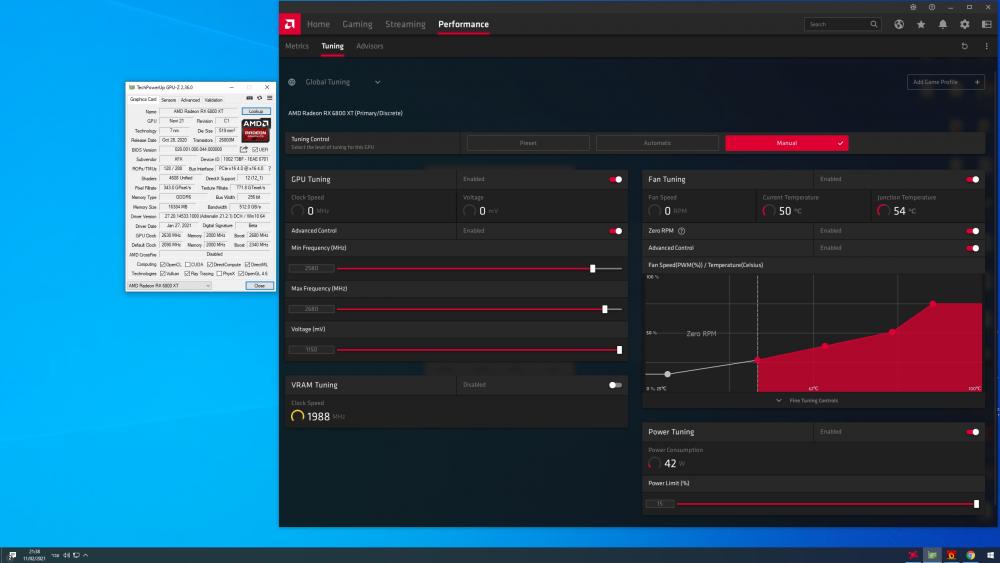This screenshot has width=1000, height=563.
Task: Switch to Validation tab in GPU-Z
Action: click(x=214, y=99)
